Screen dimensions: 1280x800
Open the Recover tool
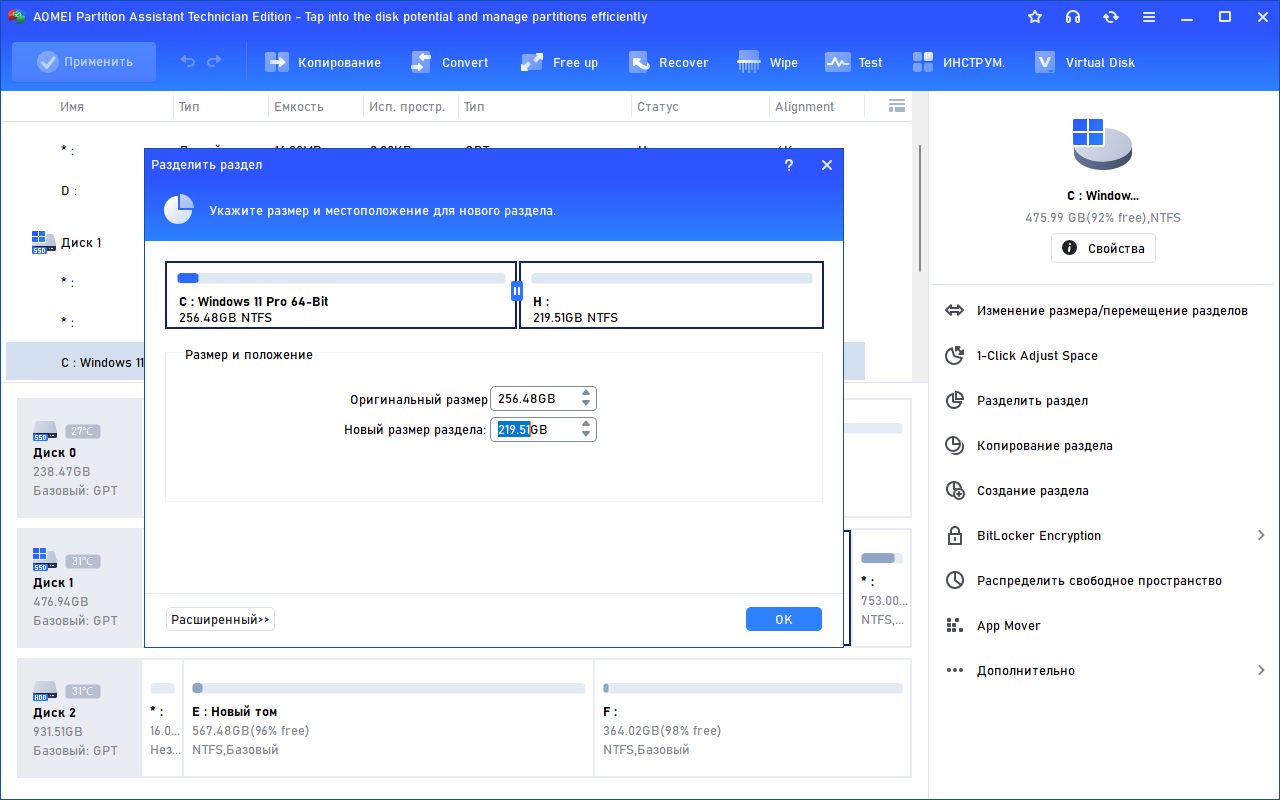(640, 62)
